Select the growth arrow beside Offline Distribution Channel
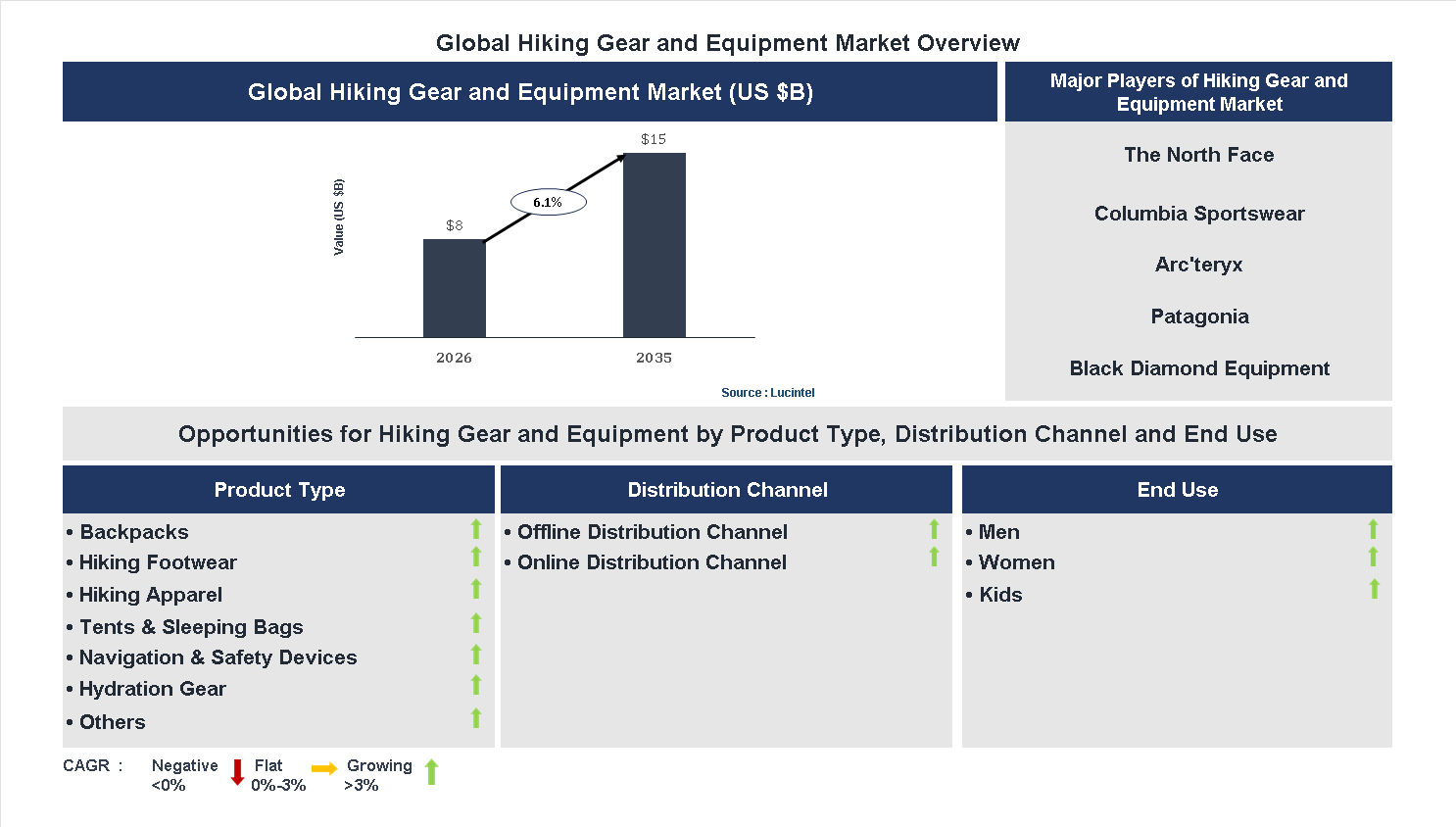The image size is (1456, 827). tap(934, 529)
